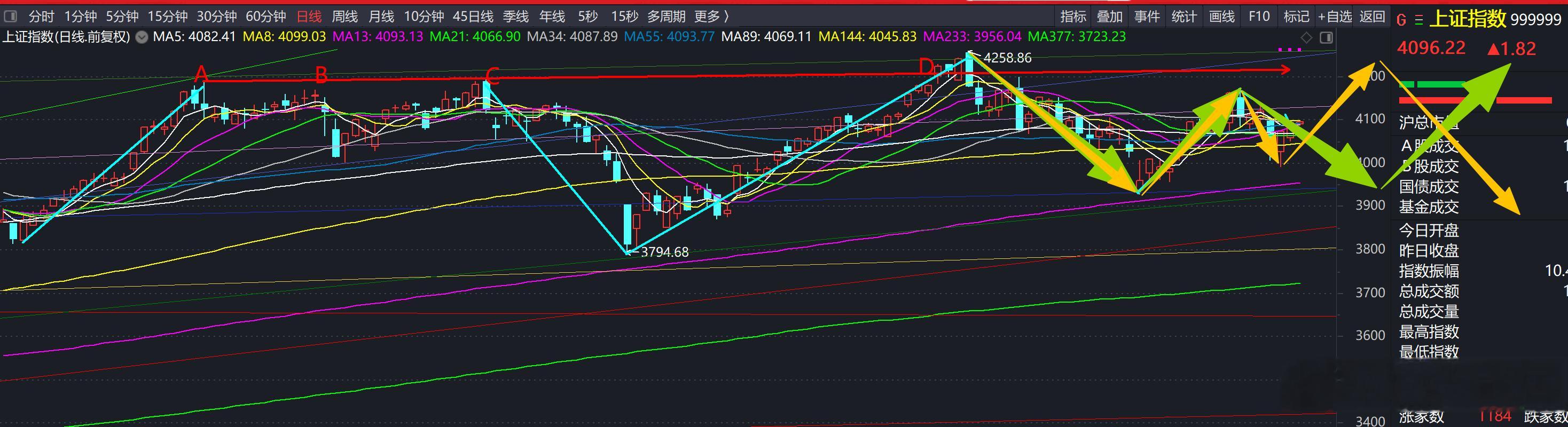1568x427 pixels.
Task: Select the 60分钟 period
Action: (266, 17)
